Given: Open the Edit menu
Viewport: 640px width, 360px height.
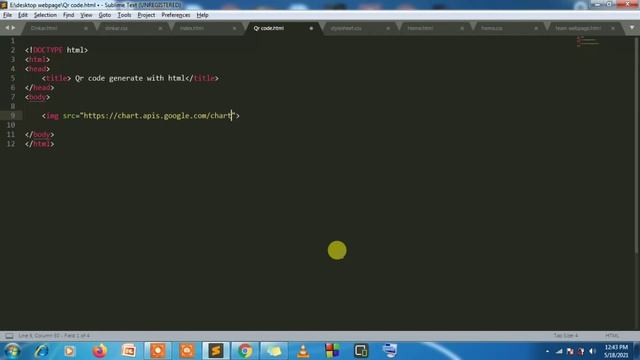Looking at the screenshot, I should (x=23, y=15).
